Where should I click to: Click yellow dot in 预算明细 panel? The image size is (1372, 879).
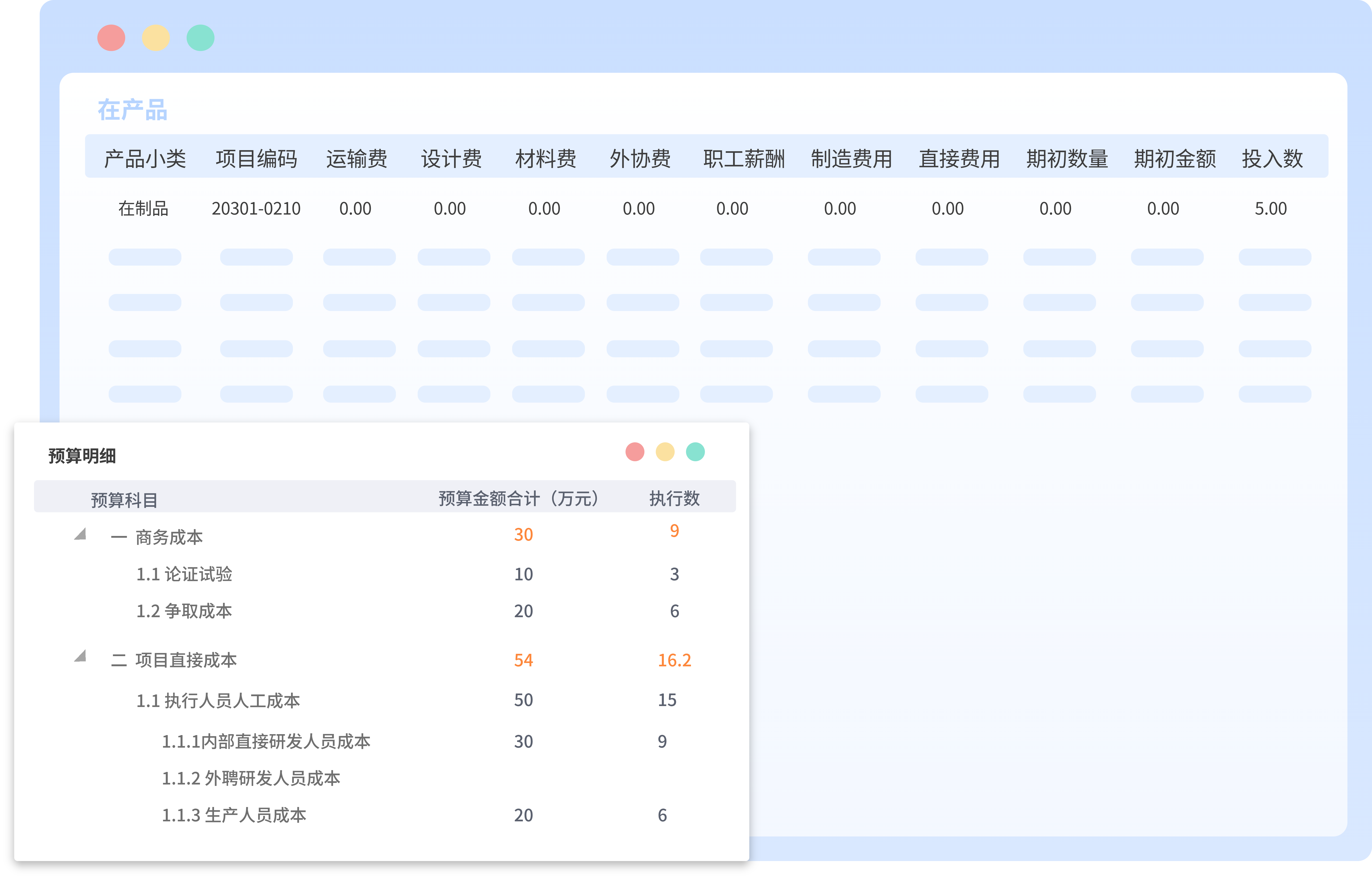point(665,452)
